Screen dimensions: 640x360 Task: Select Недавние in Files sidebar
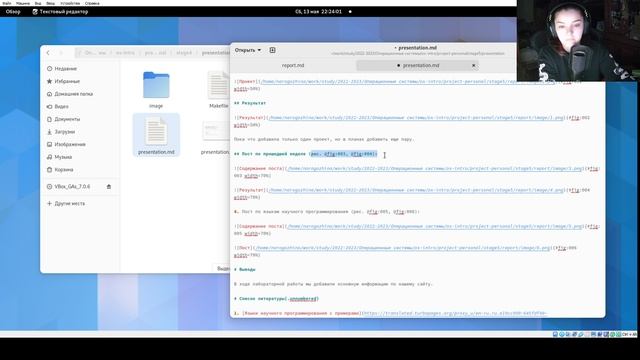click(x=80, y=69)
